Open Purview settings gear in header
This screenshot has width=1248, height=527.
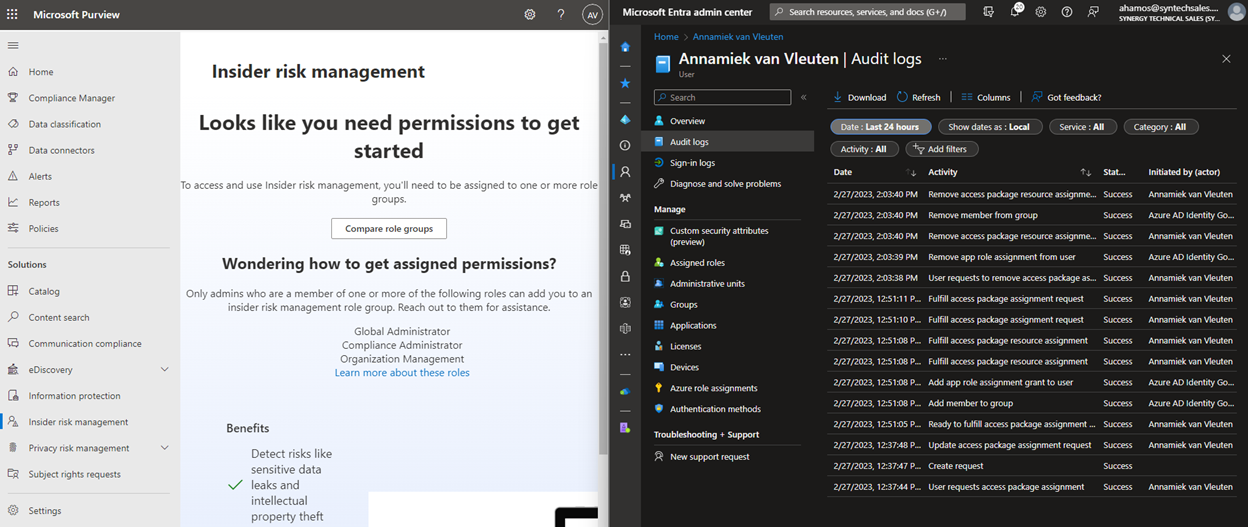530,15
